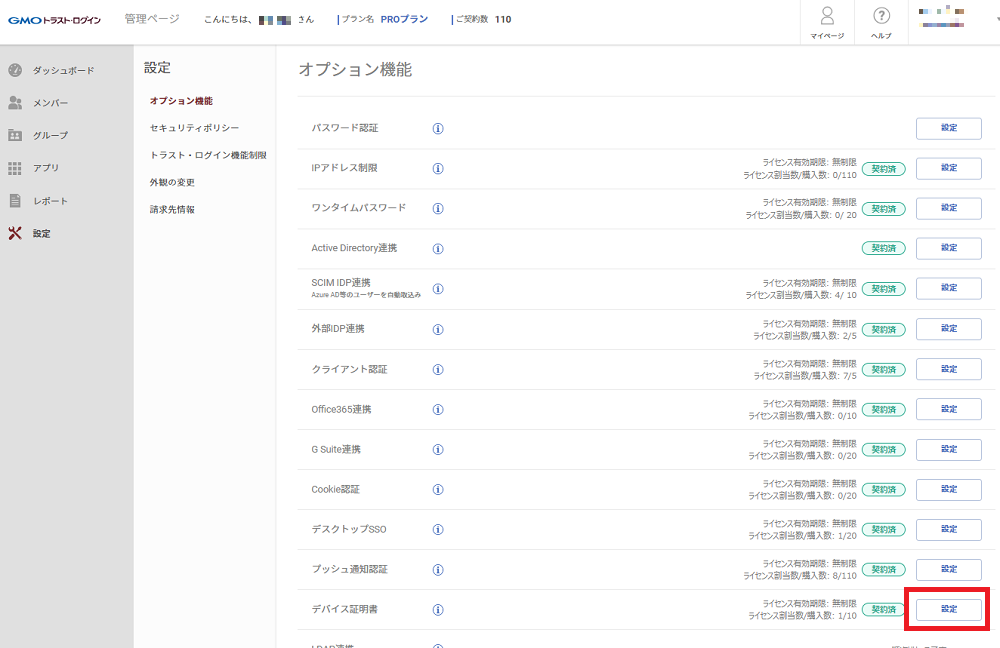Click the Apps grid icon in sidebar
This screenshot has height=648, width=1000.
(15, 168)
